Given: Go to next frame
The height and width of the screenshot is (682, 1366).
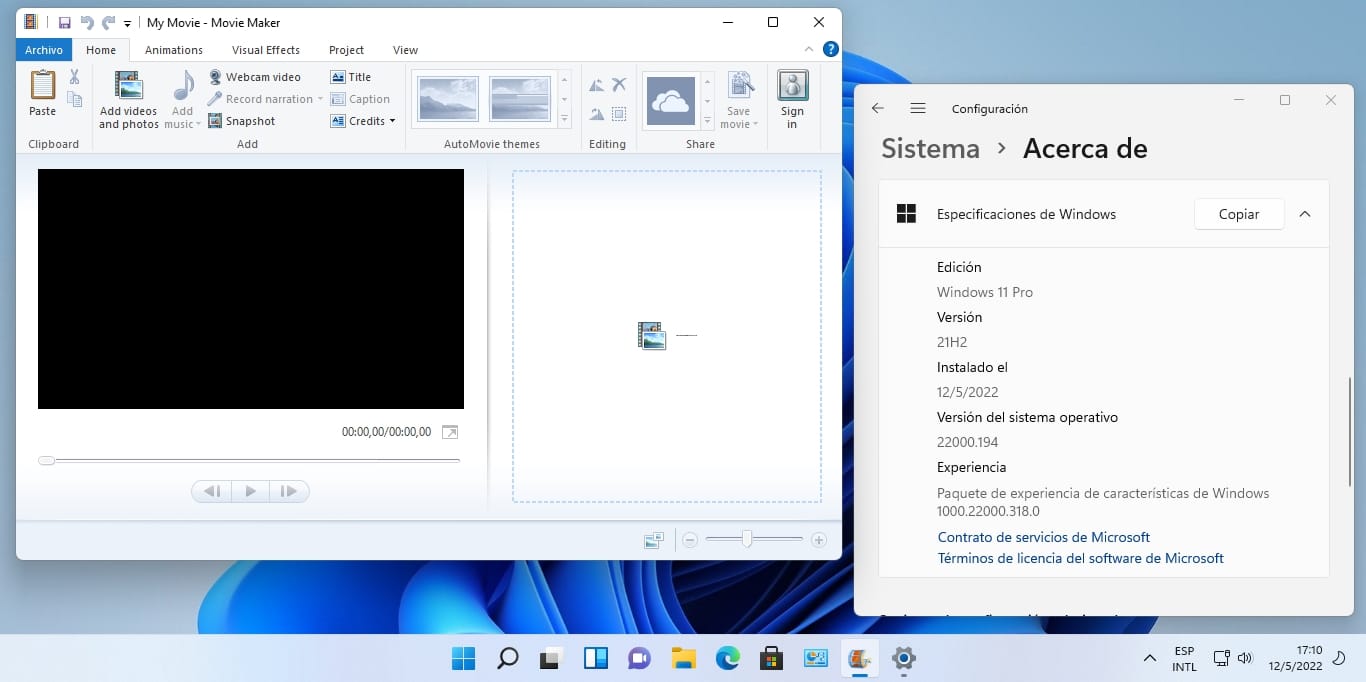Looking at the screenshot, I should [x=289, y=491].
